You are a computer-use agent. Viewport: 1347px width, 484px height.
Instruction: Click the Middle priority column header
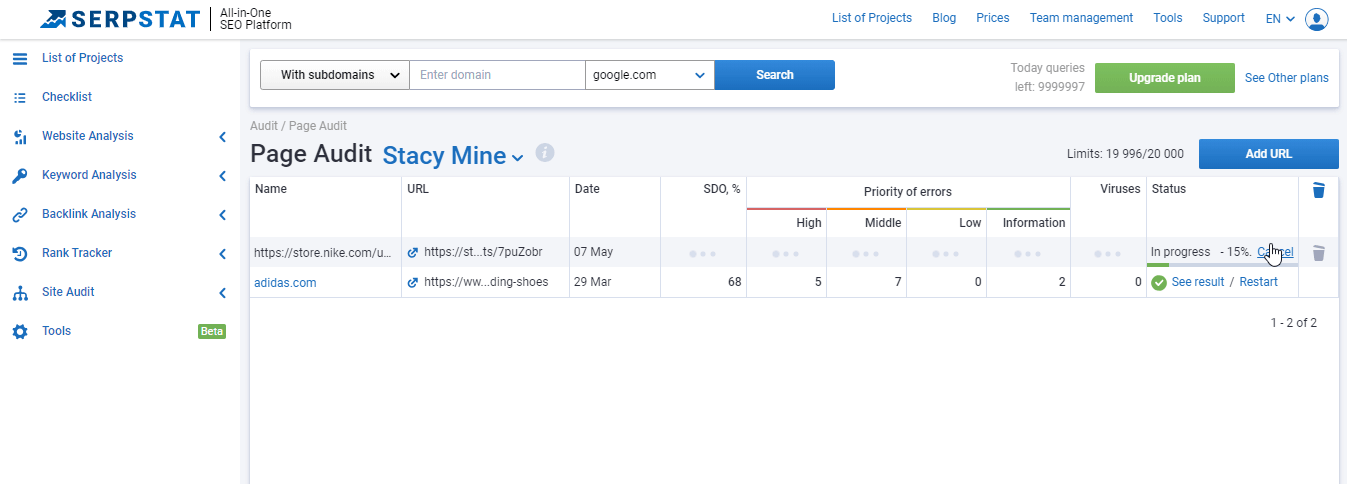click(883, 223)
